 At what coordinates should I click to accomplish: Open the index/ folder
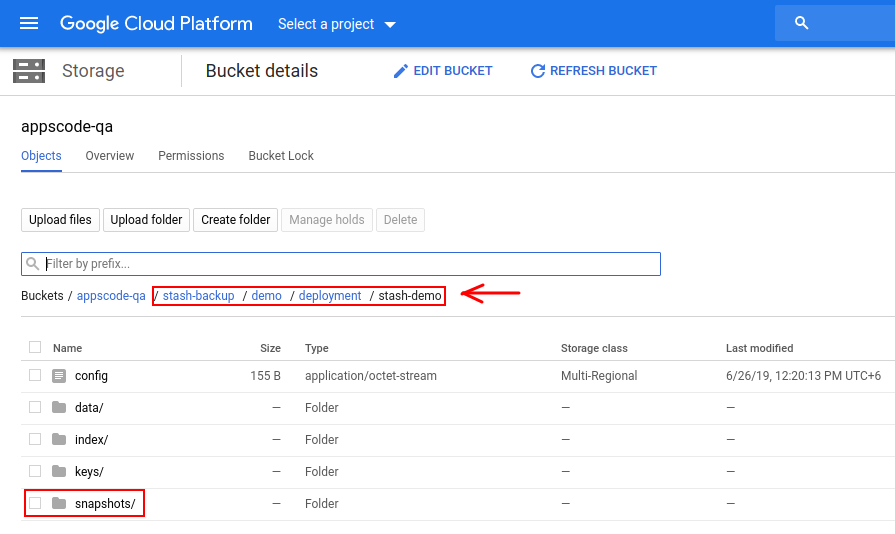[x=91, y=440]
